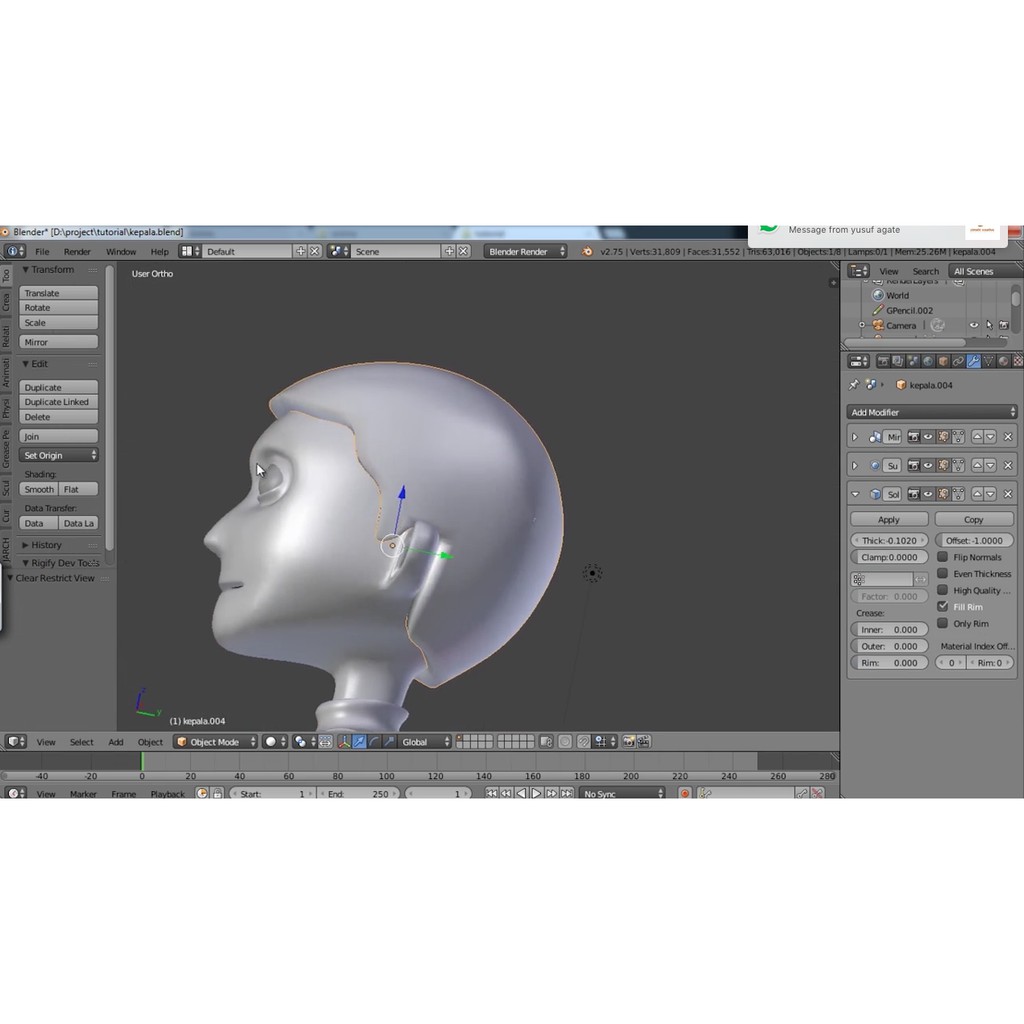The height and width of the screenshot is (1024, 1024).
Task: Open the Add Modifier dropdown
Action: [x=931, y=412]
